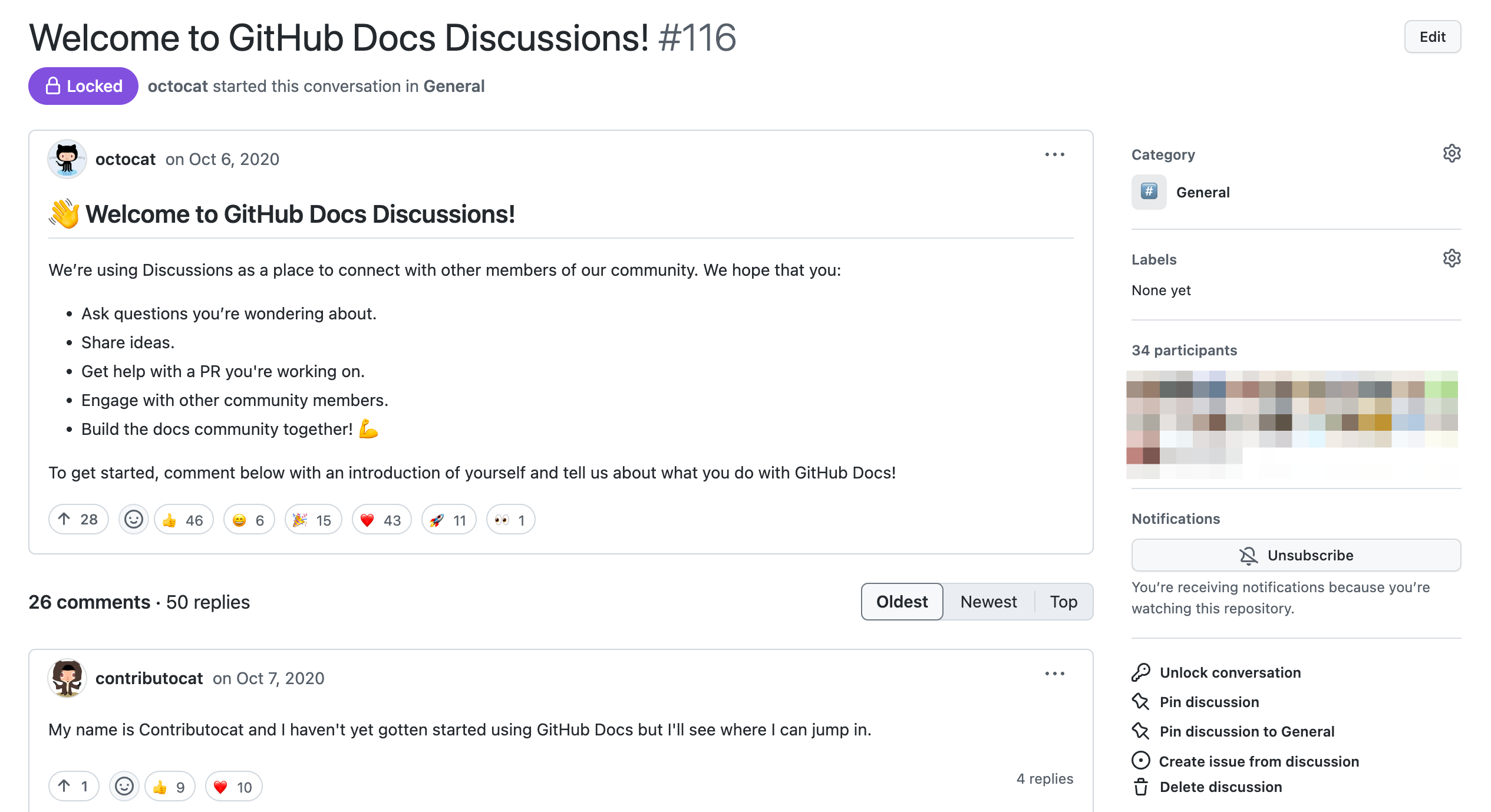
Task: Click the settings gear next to Category
Action: click(x=1451, y=153)
